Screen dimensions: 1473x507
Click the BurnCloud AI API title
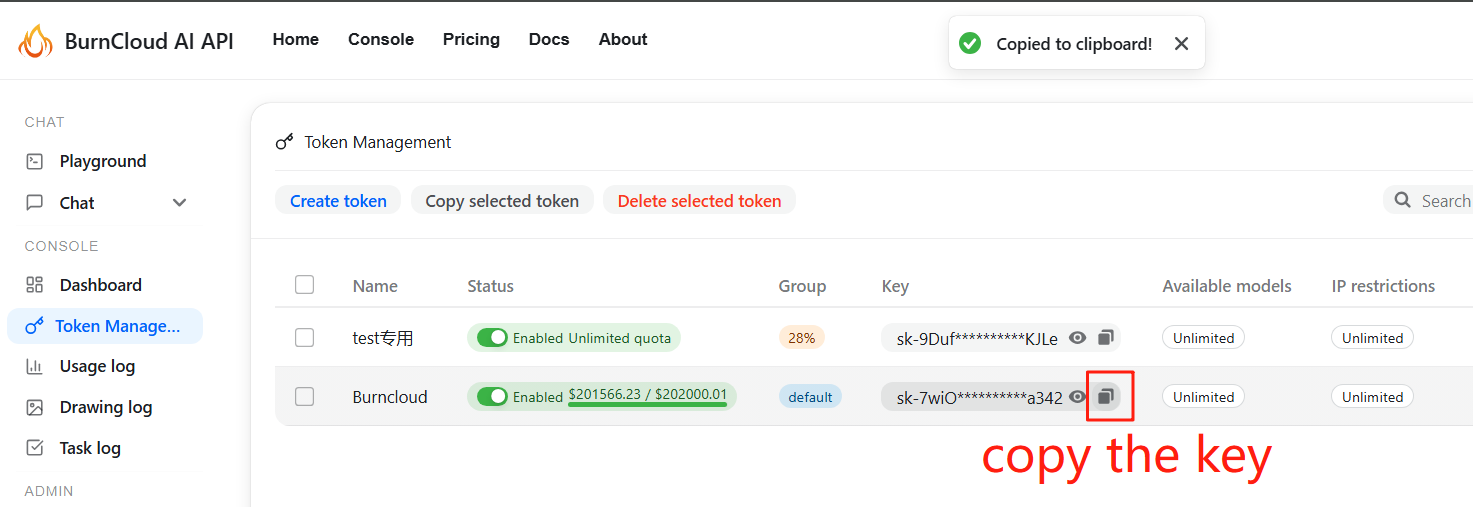pos(149,41)
